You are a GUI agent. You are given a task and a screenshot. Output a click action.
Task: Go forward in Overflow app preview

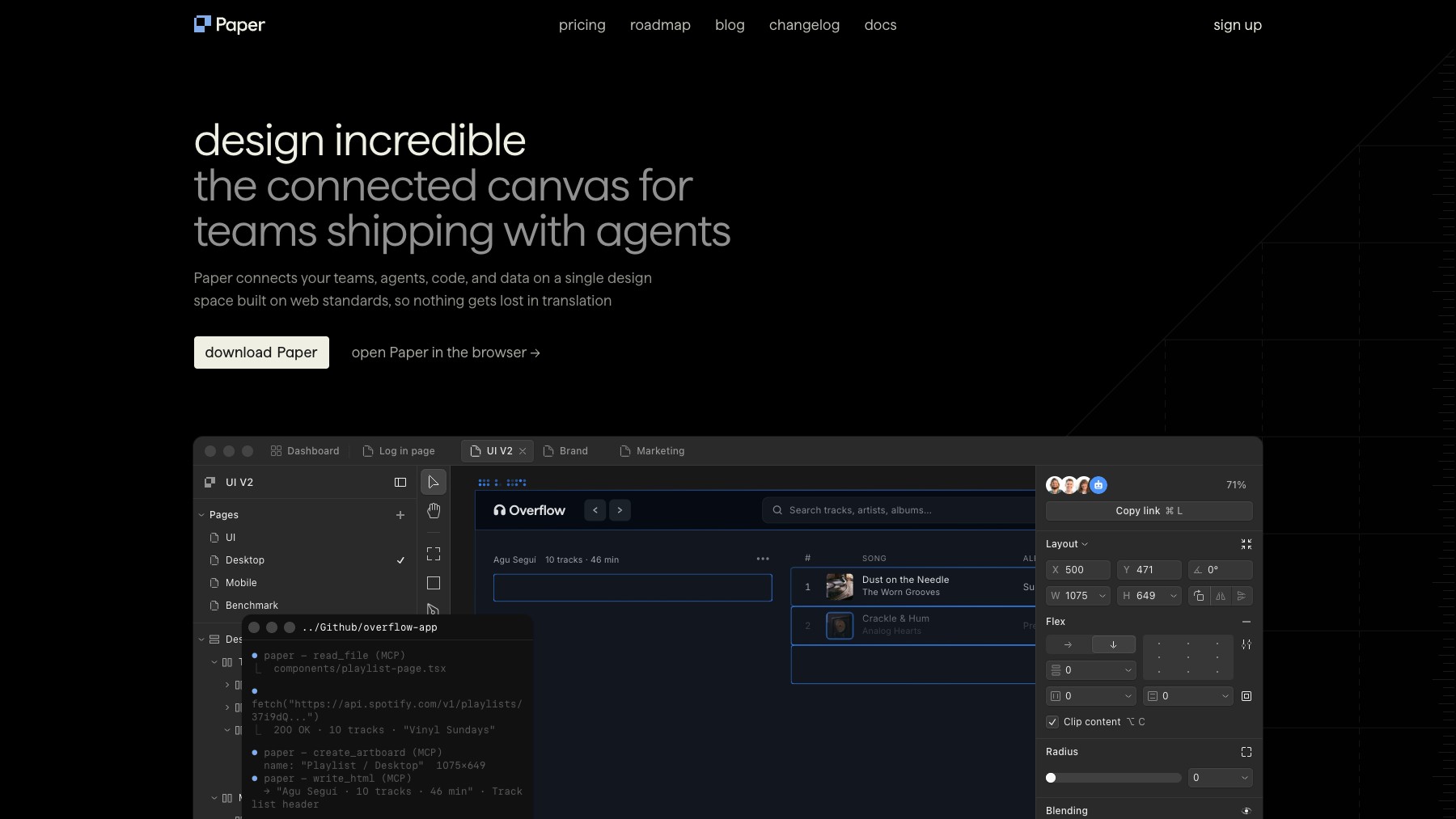click(x=620, y=510)
